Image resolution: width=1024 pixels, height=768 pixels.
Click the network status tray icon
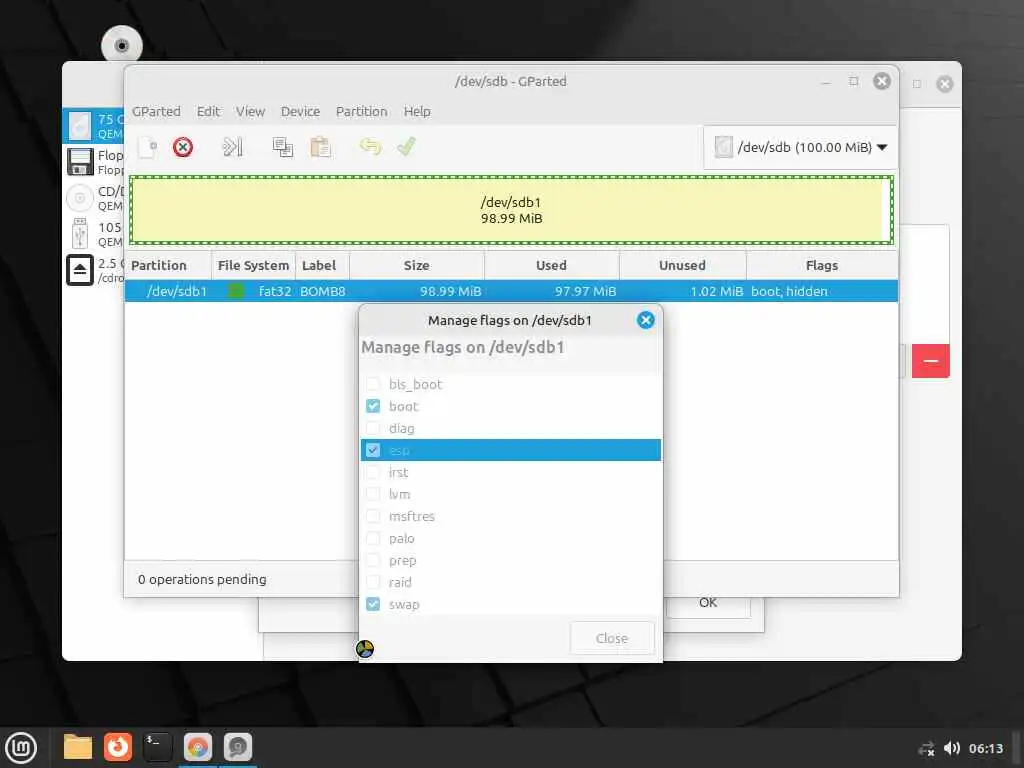pyautogui.click(x=926, y=748)
